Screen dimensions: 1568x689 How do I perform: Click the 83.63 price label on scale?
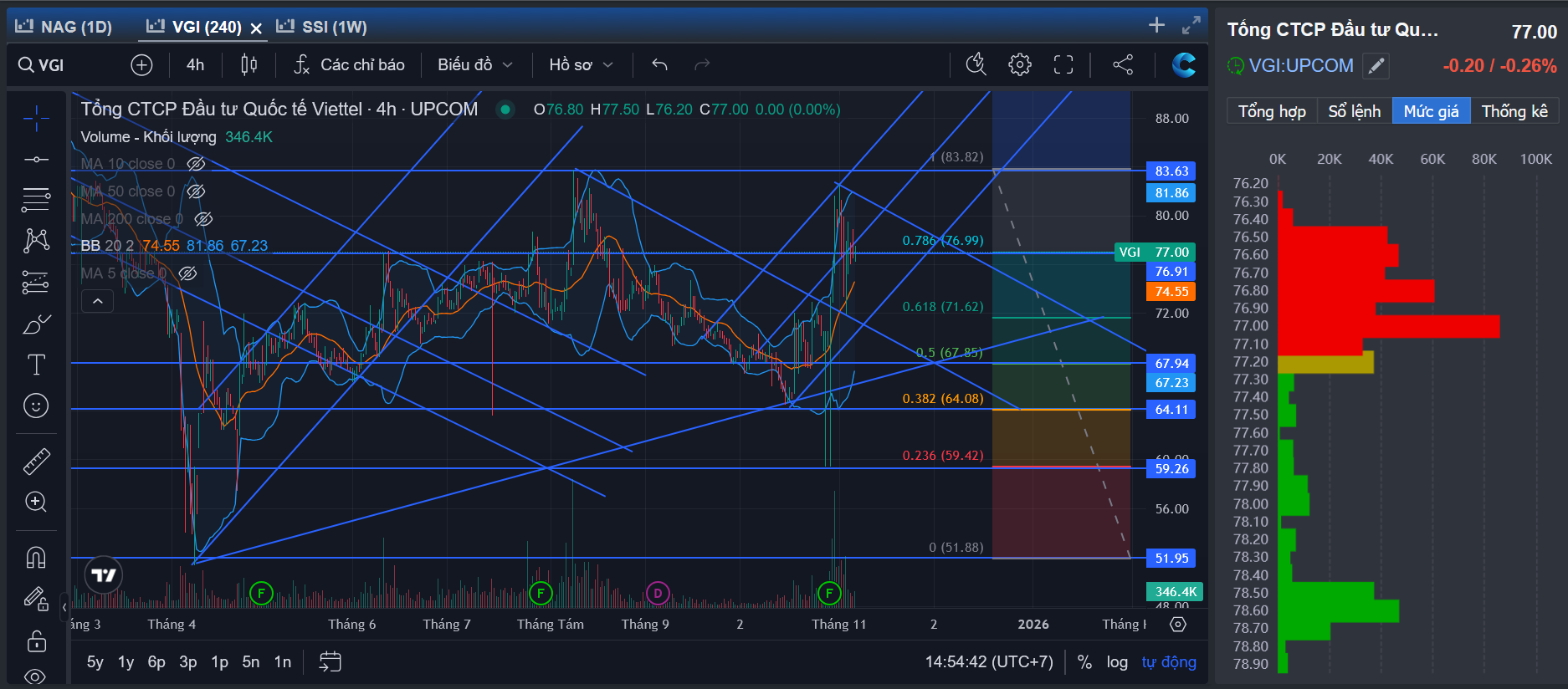pyautogui.click(x=1171, y=171)
